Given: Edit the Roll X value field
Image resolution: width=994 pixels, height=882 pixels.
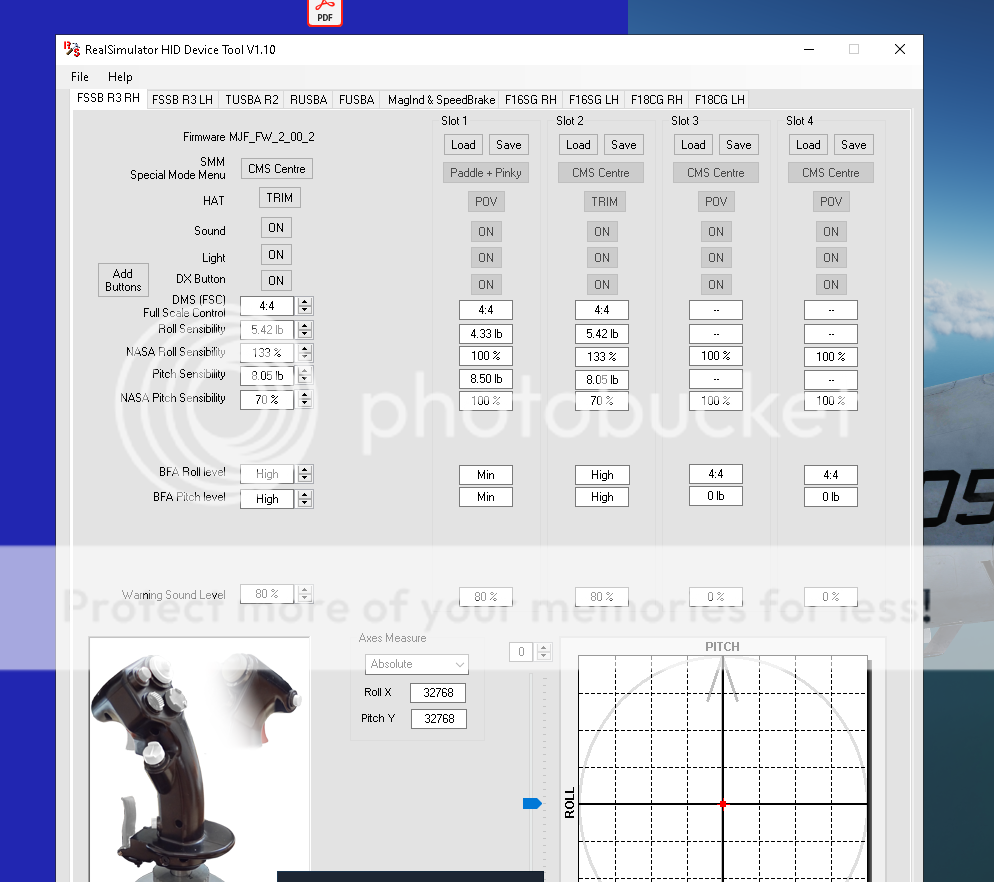Looking at the screenshot, I should [x=438, y=692].
